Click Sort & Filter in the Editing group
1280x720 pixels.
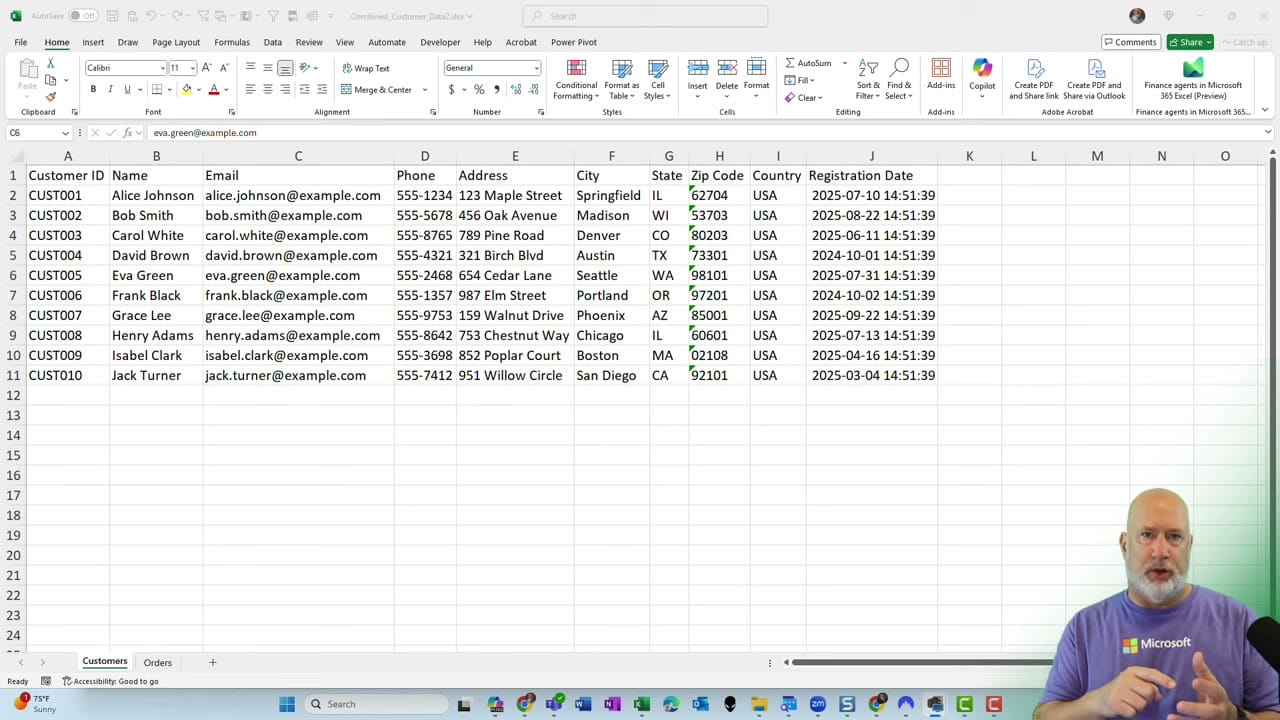pos(867,80)
